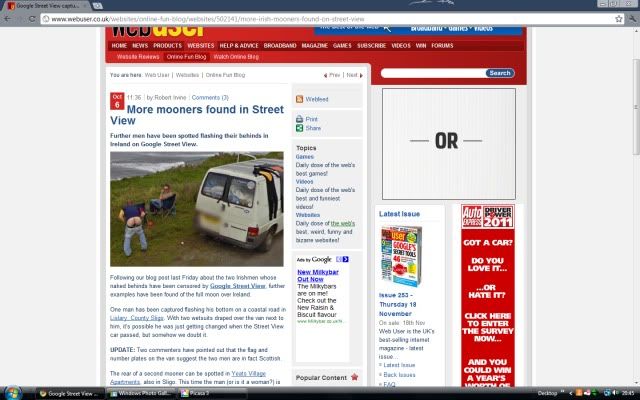Open the BROADBAND menu item
This screenshot has height=400, width=640.
tap(280, 45)
